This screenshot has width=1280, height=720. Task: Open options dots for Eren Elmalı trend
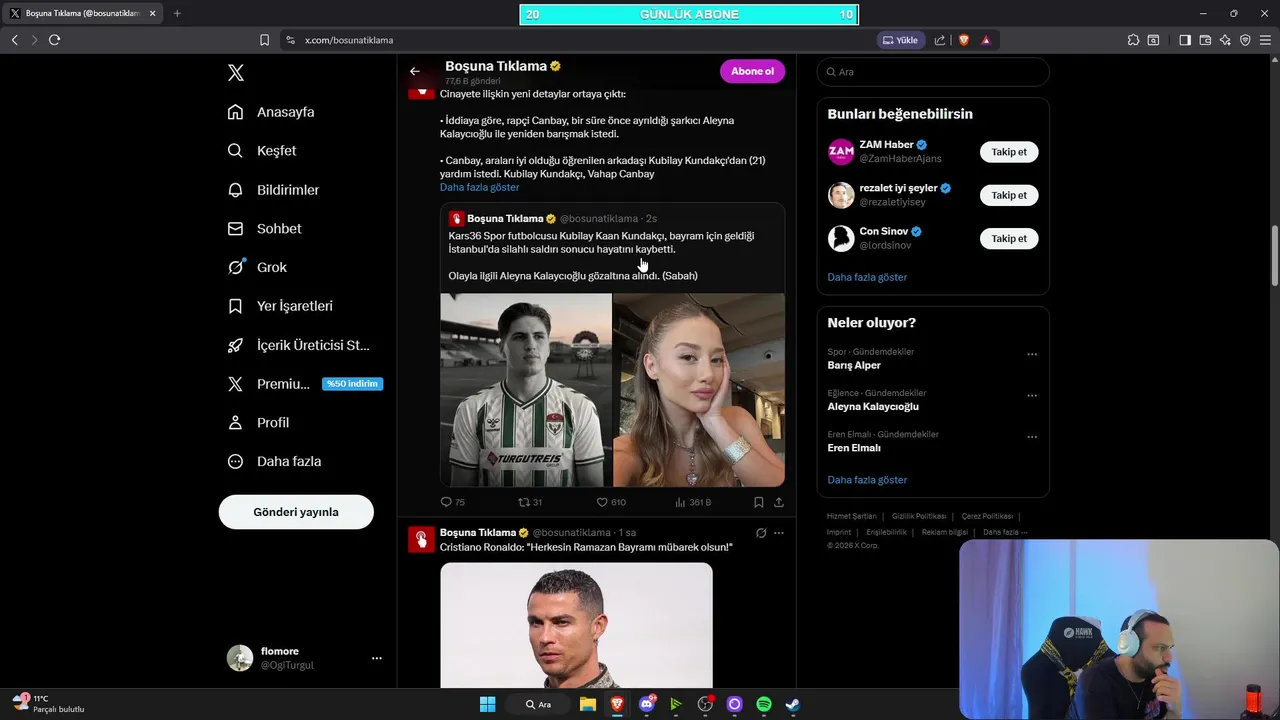click(1032, 437)
